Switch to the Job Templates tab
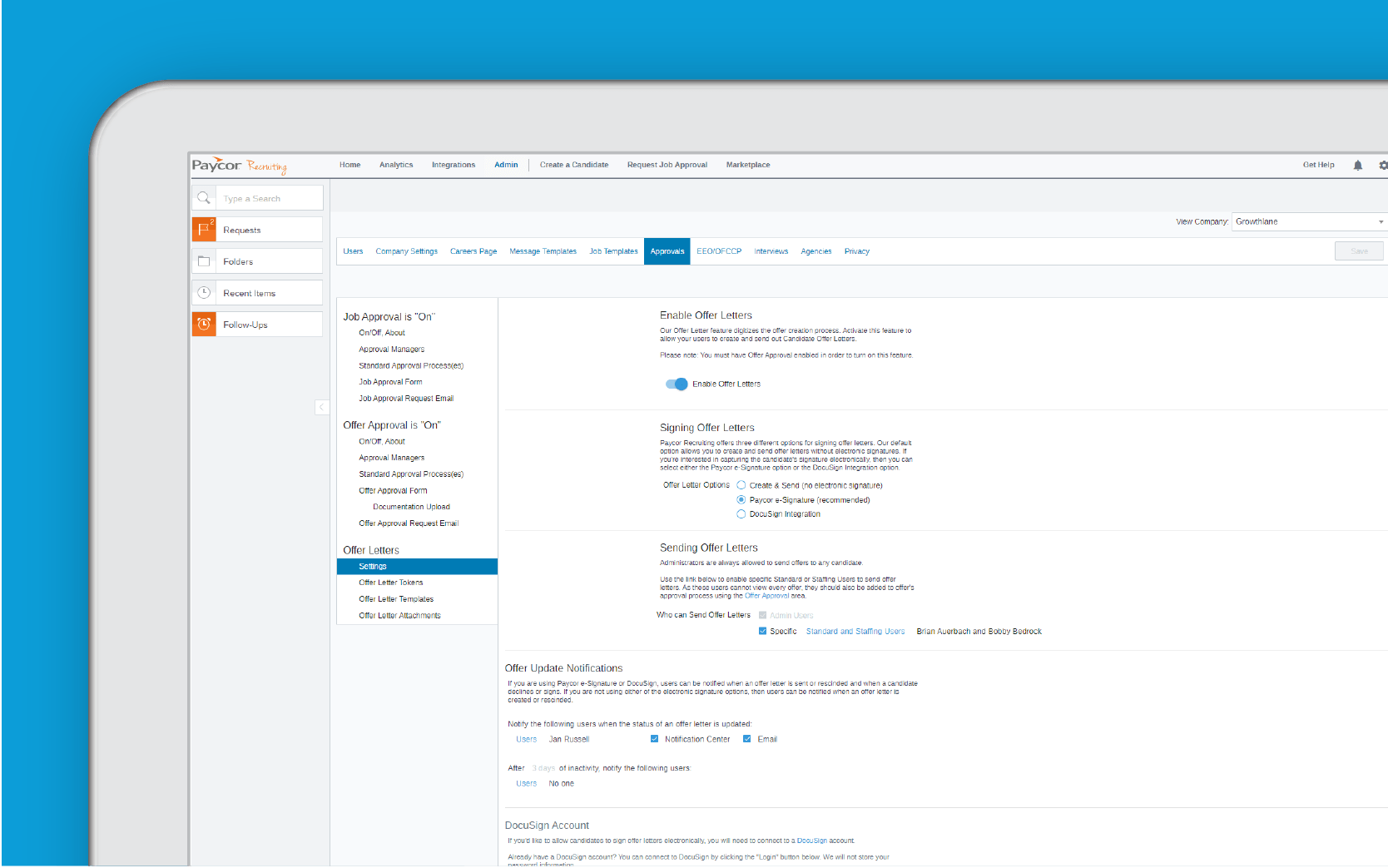1388x868 pixels. tap(613, 251)
